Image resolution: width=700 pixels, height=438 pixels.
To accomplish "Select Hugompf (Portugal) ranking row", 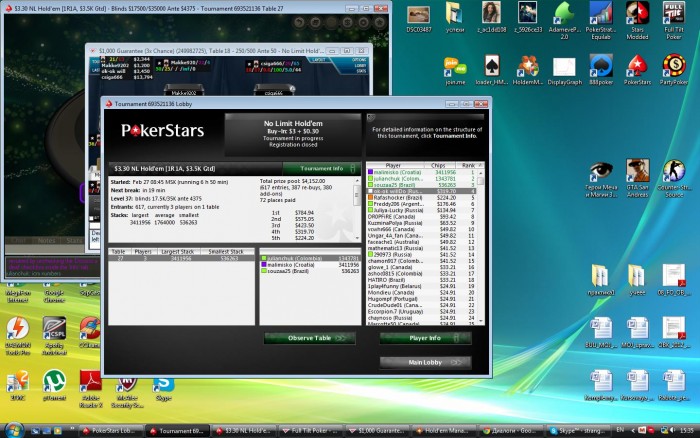I will coord(421,299).
